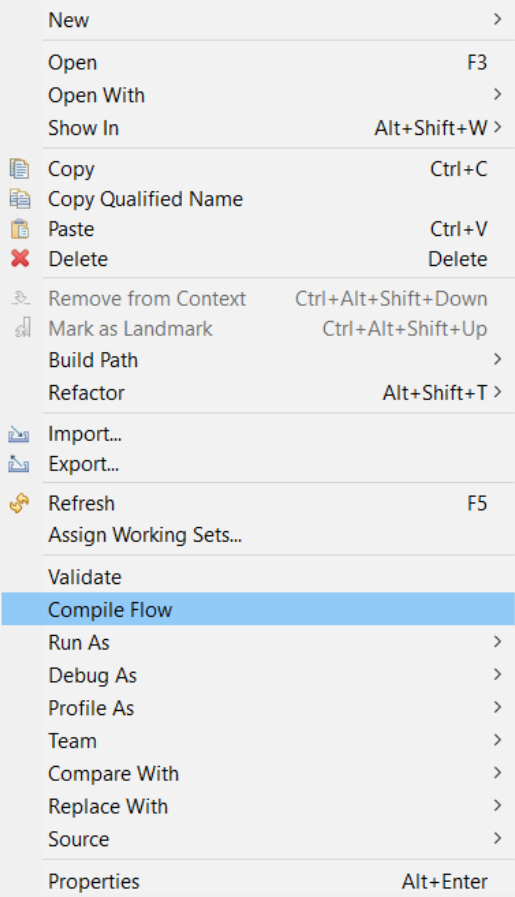Open the Team submenu

coord(258,740)
